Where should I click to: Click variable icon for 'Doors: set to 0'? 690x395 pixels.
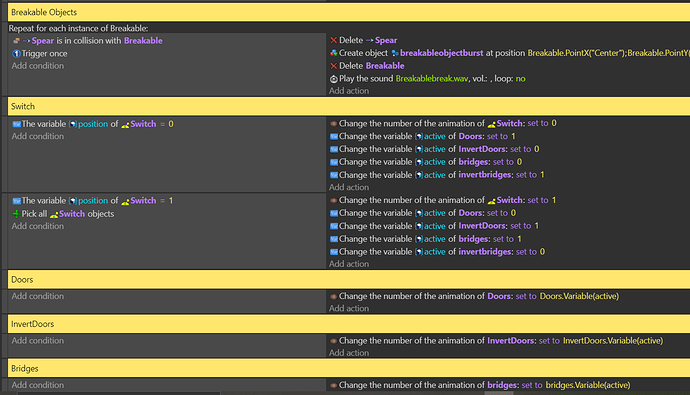tap(334, 213)
